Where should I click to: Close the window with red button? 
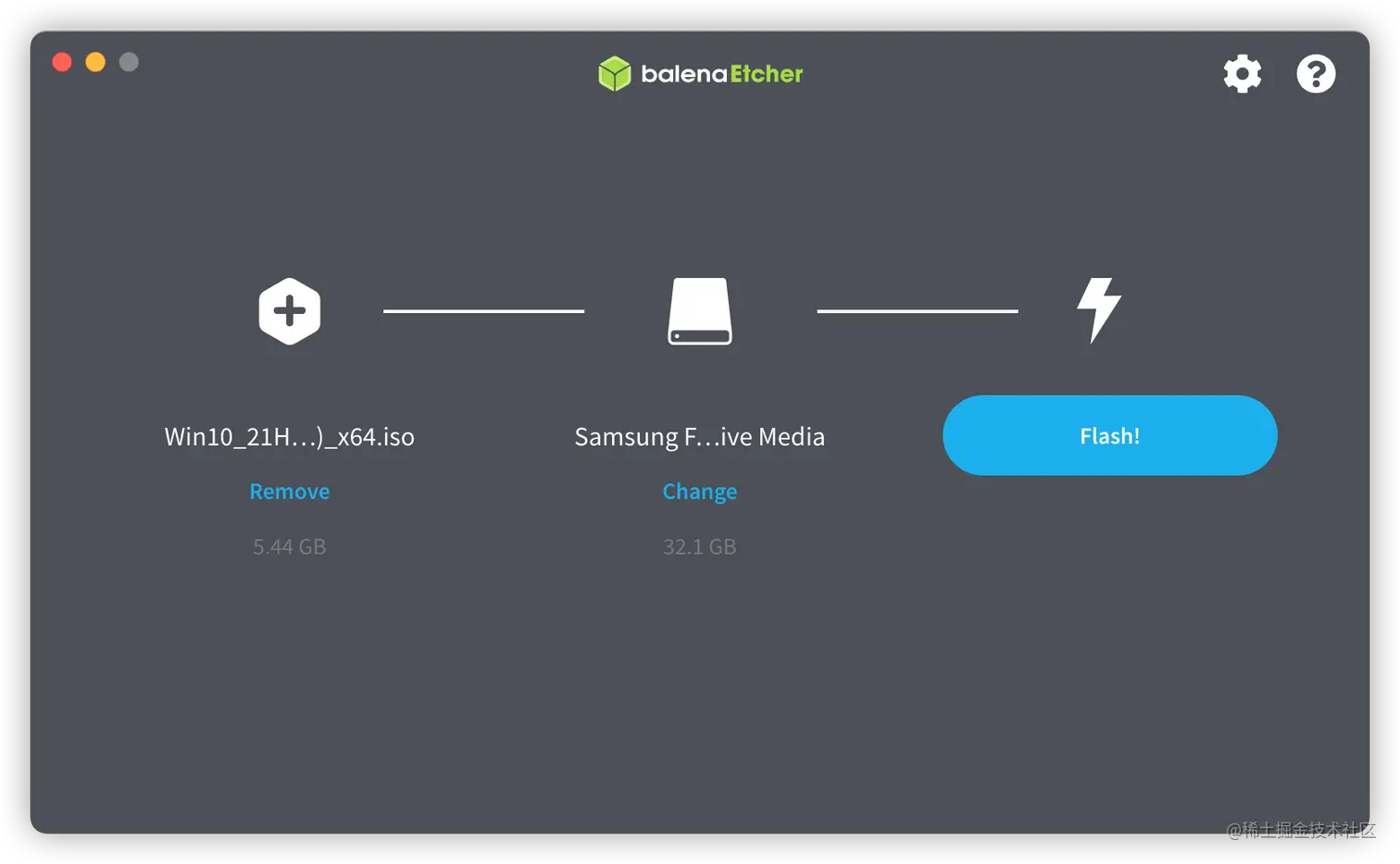(62, 62)
